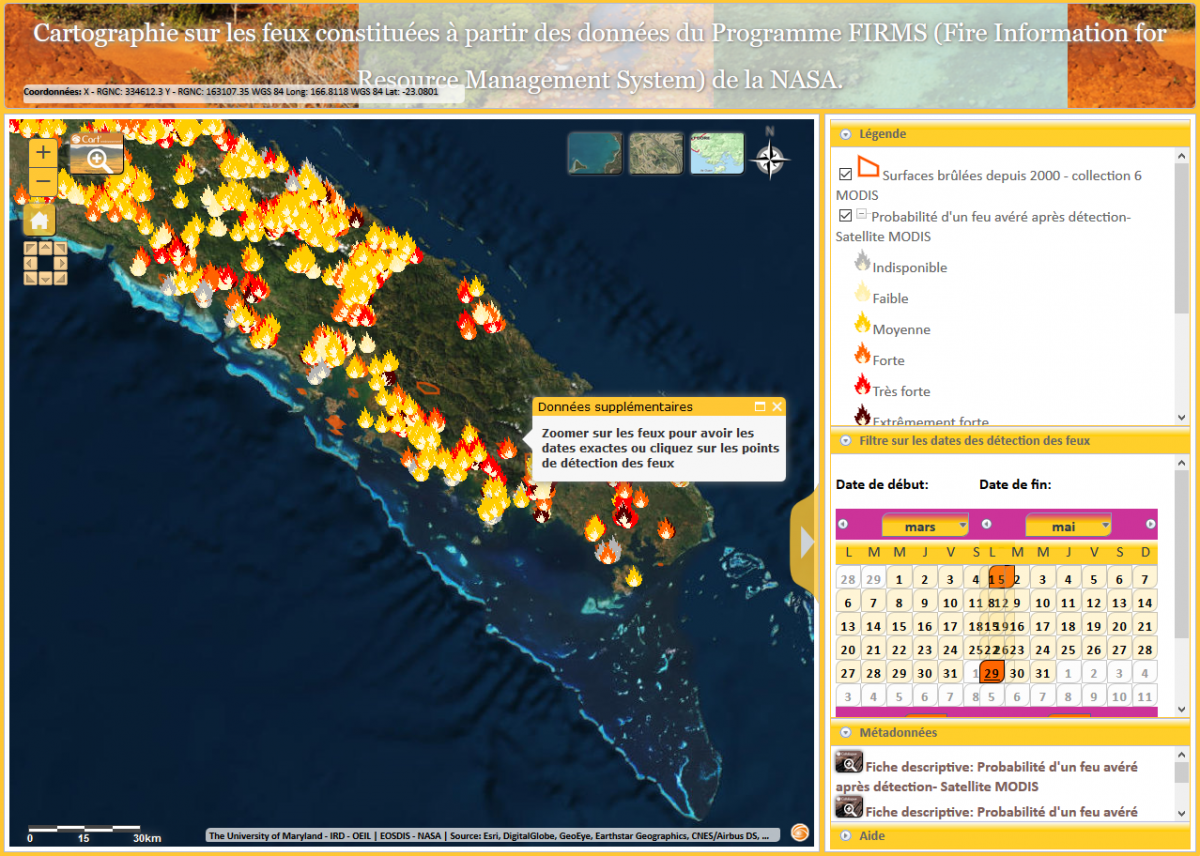This screenshot has height=856, width=1200.
Task: Close the Données supplémentaires popup
Action: pyautogui.click(x=776, y=407)
